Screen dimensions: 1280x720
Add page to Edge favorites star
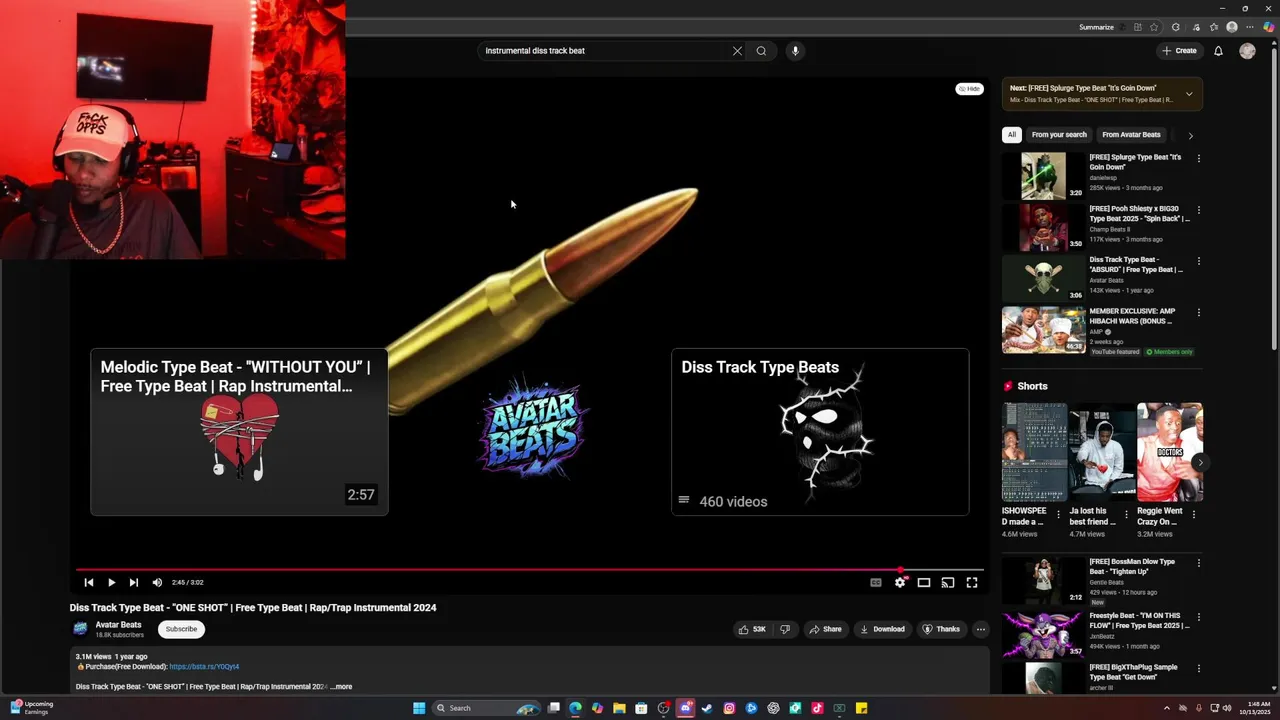click(x=1154, y=27)
